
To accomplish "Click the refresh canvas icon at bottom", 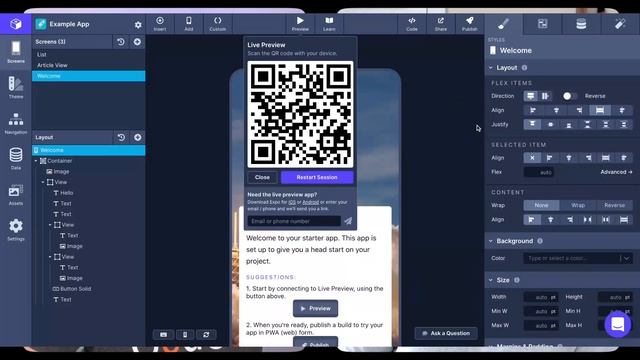I will pos(206,335).
